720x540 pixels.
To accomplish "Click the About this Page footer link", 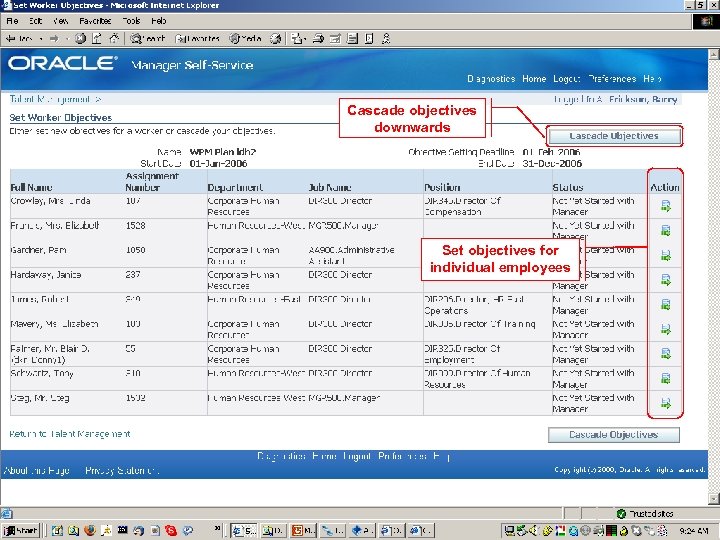I will pyautogui.click(x=37, y=470).
